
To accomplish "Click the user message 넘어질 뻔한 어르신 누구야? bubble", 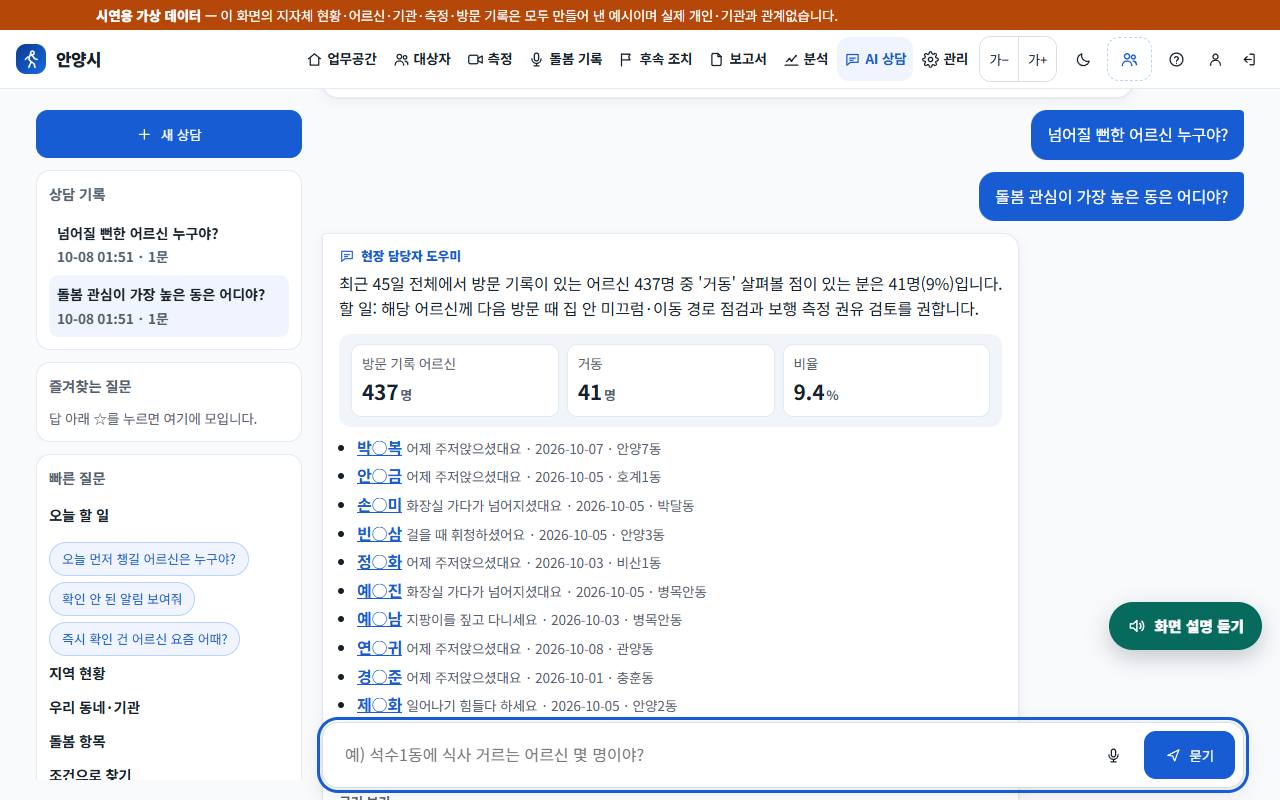I will (1137, 134).
